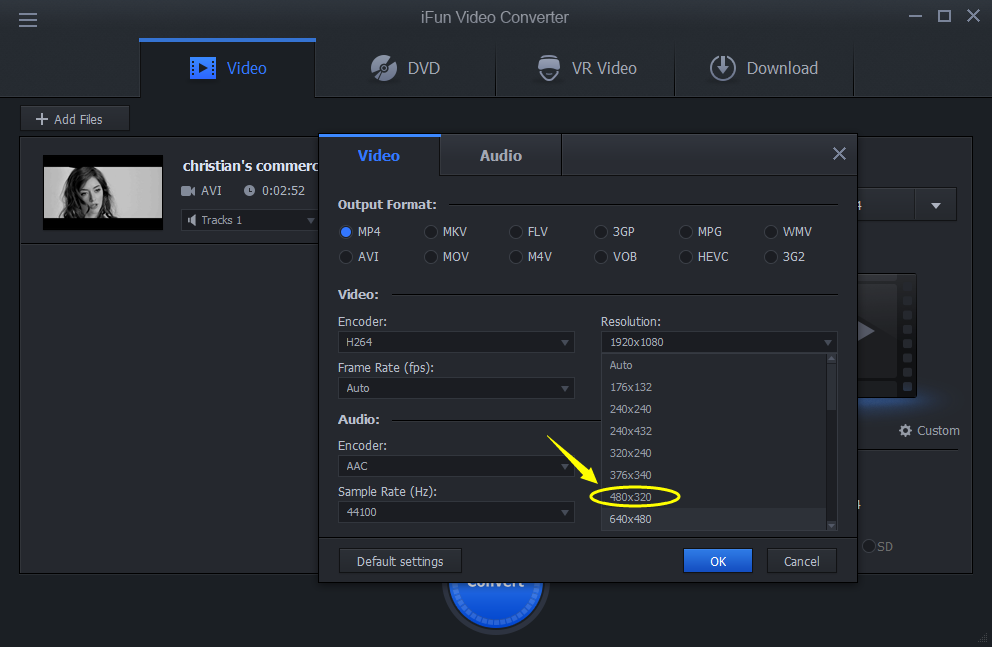Screen dimensions: 992x647
Task: Choose Auto resolution option
Action: click(714, 366)
